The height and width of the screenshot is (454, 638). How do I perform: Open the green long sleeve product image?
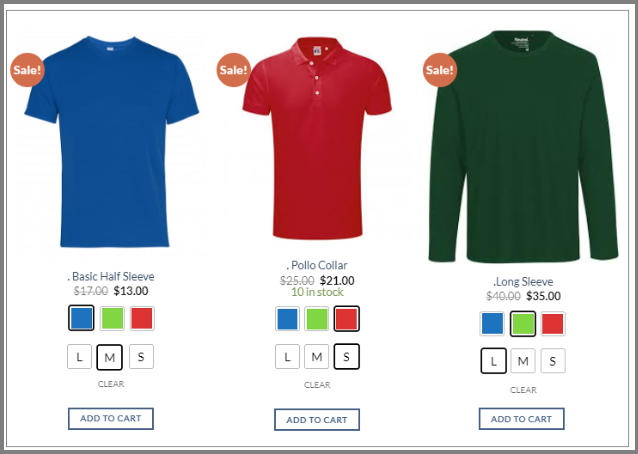coord(523,146)
